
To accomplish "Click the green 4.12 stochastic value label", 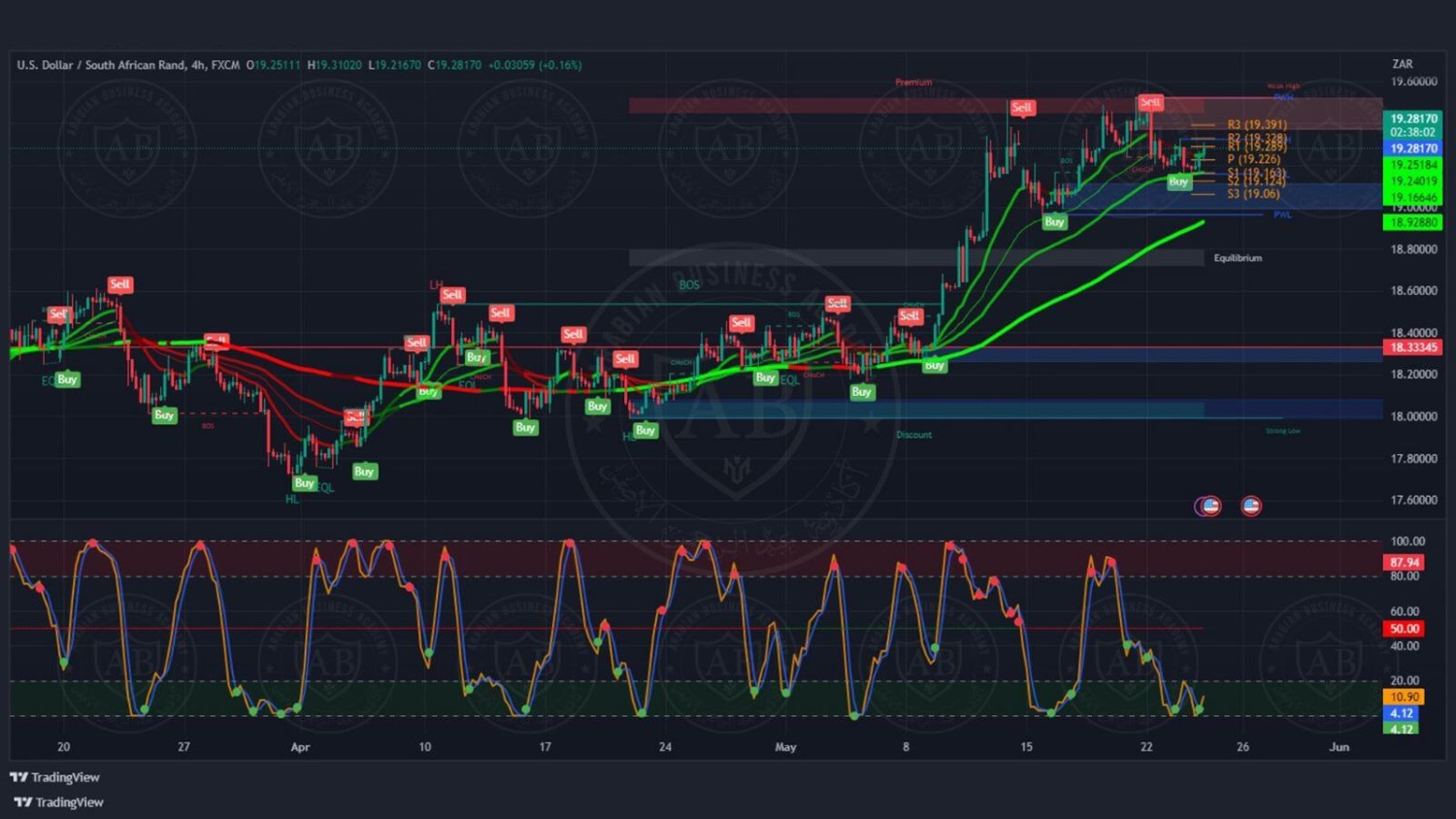I will point(1401,728).
